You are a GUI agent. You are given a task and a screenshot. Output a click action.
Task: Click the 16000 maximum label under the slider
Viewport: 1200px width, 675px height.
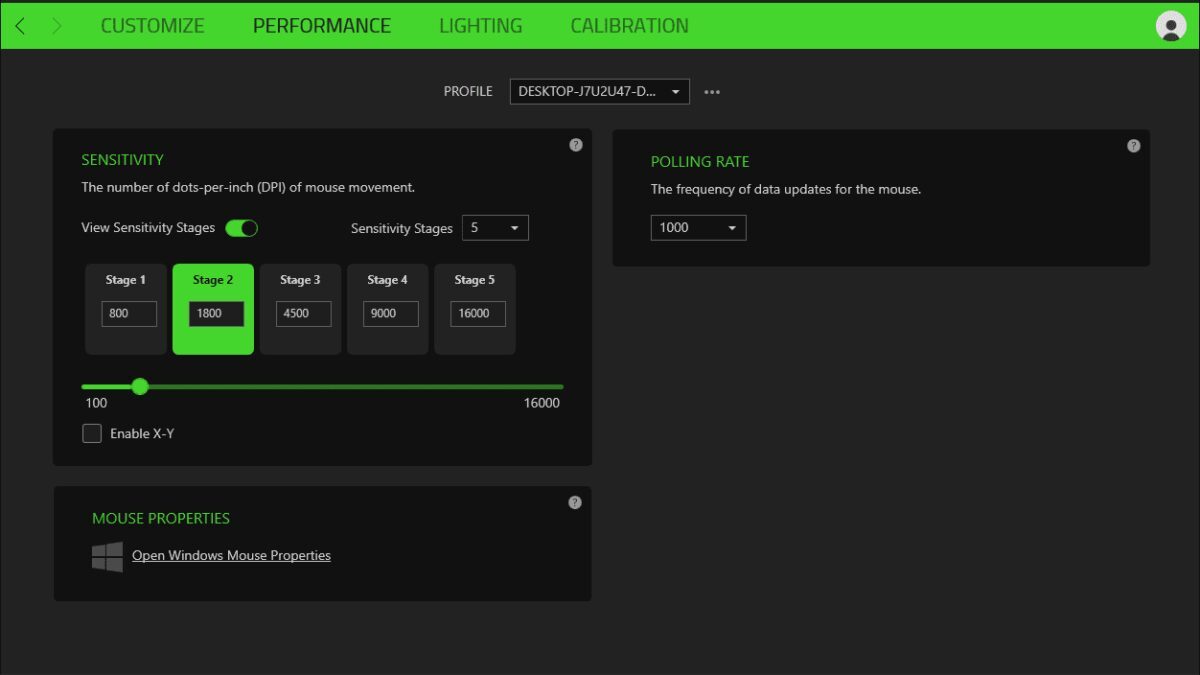542,403
